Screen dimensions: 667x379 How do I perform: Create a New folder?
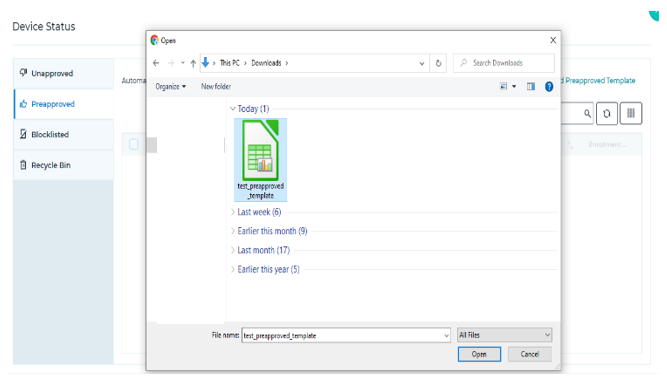click(216, 86)
